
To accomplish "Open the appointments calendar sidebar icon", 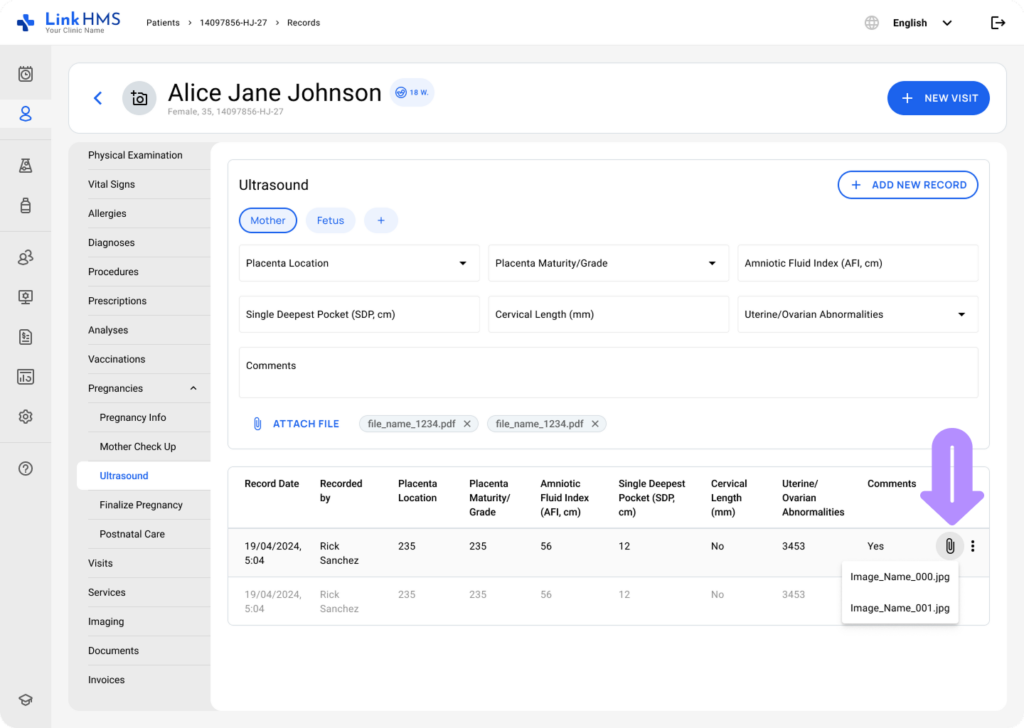I will pyautogui.click(x=25, y=74).
